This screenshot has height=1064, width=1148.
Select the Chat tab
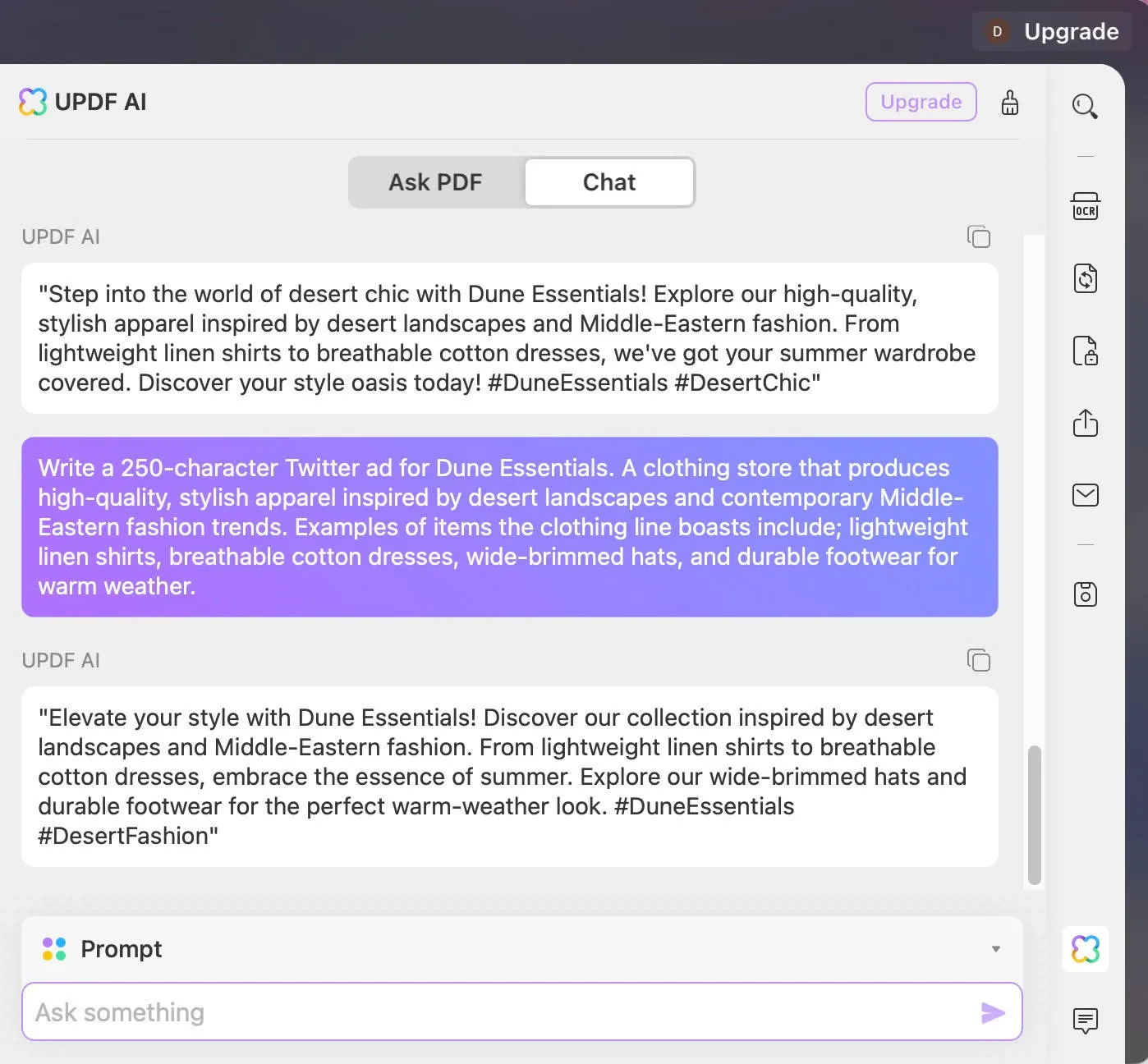click(x=609, y=182)
